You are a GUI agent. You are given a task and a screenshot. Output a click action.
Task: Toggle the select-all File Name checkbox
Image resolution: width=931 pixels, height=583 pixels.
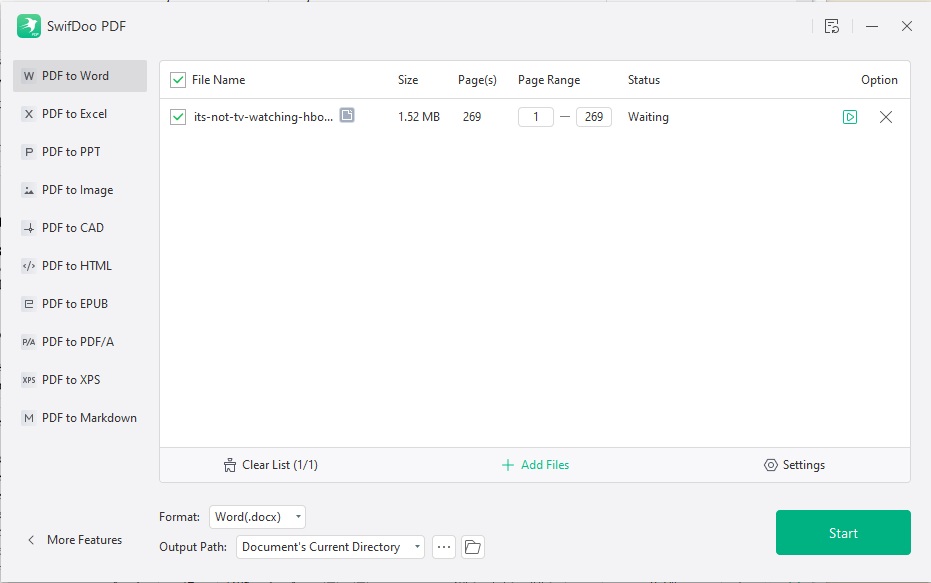click(x=178, y=80)
